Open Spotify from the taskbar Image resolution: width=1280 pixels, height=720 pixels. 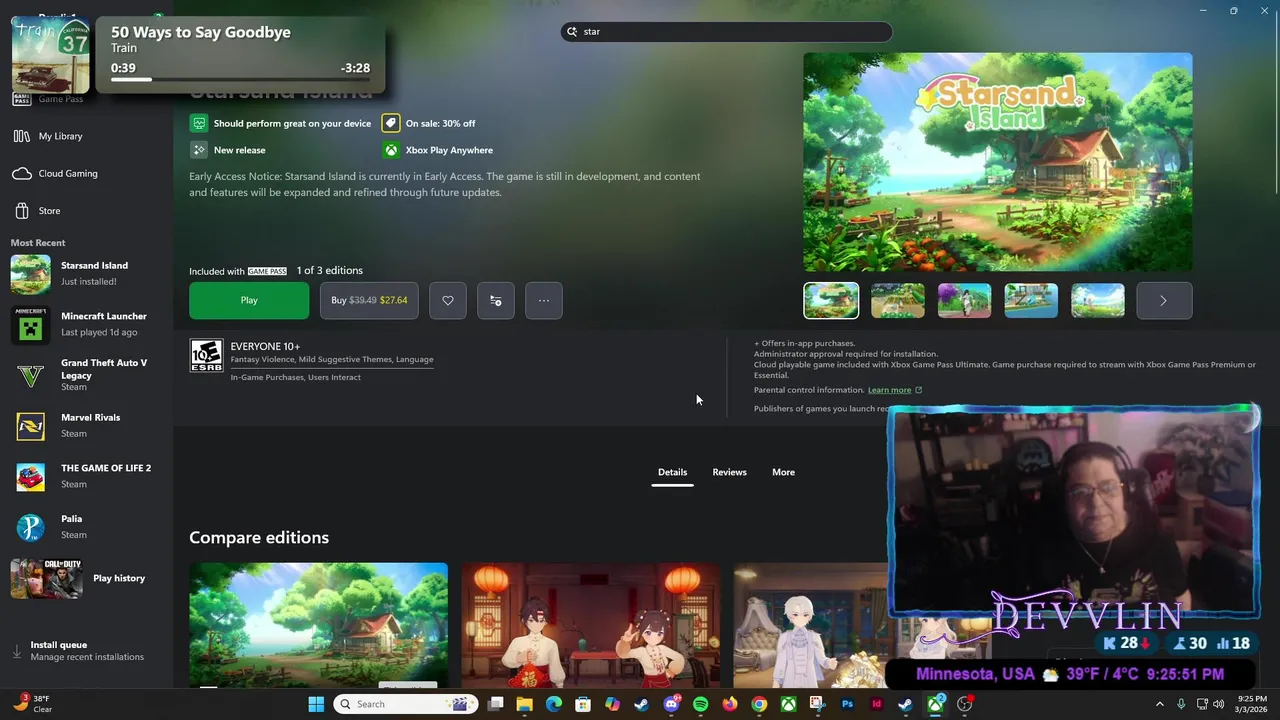click(x=701, y=704)
